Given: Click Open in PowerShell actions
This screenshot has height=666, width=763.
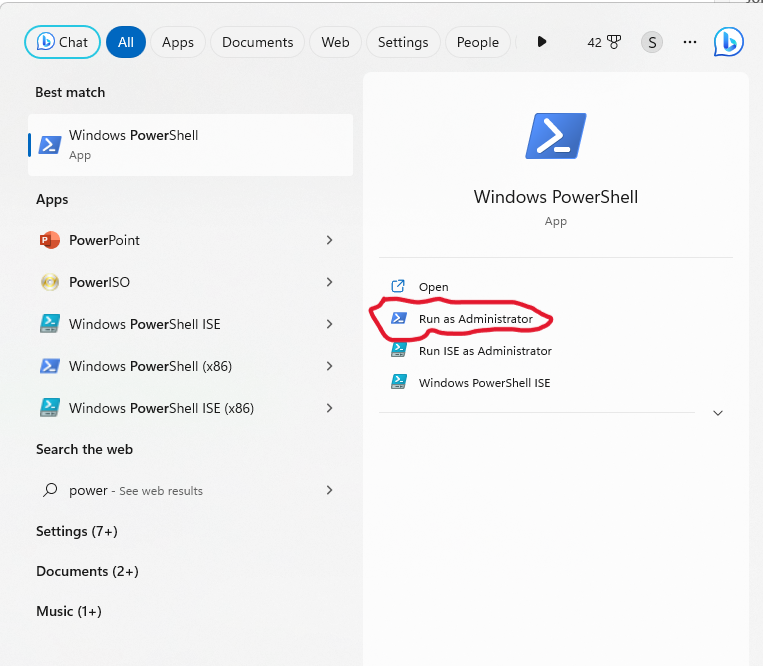Looking at the screenshot, I should [x=433, y=287].
